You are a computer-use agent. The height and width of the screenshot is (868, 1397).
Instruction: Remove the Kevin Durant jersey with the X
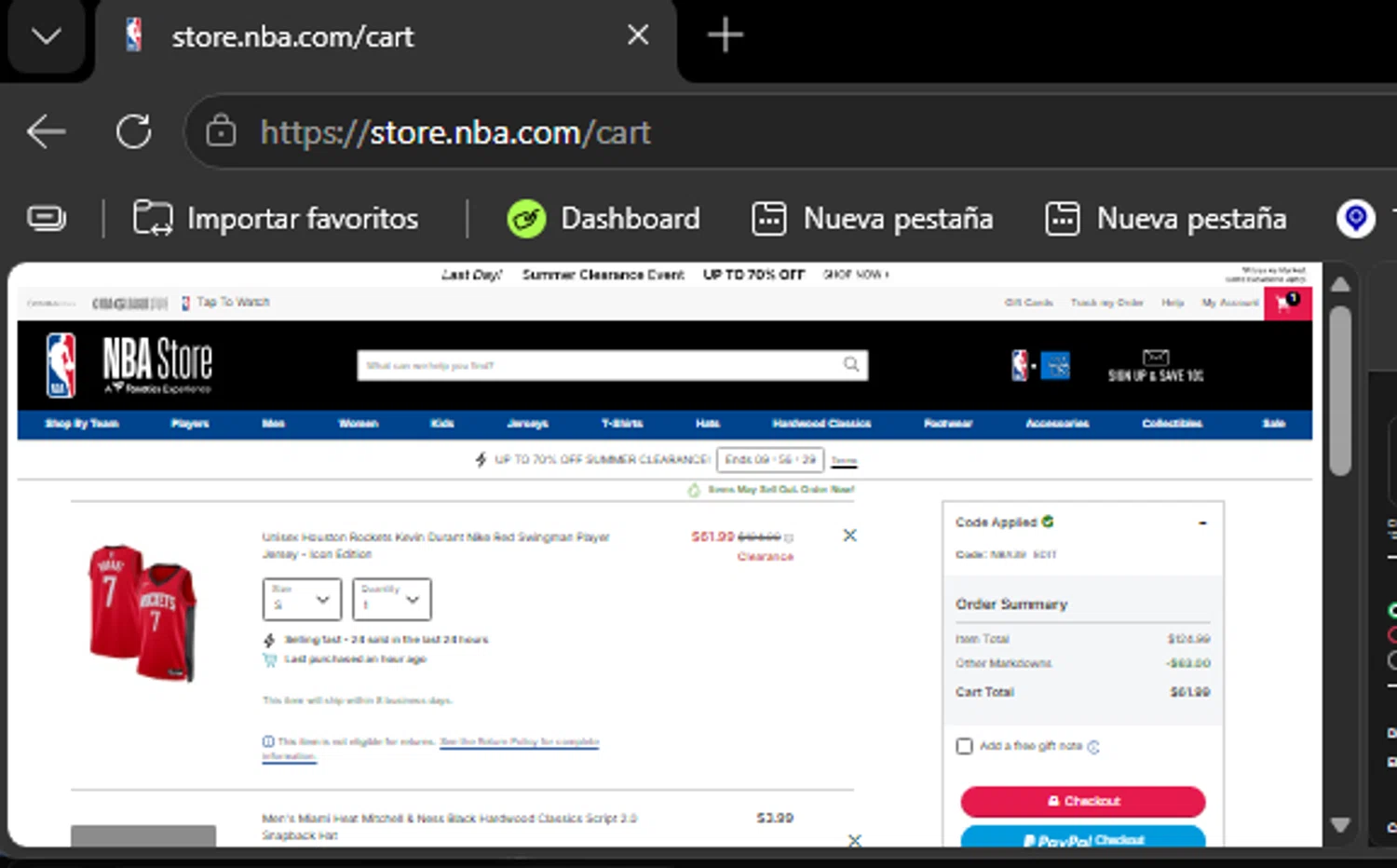click(849, 536)
